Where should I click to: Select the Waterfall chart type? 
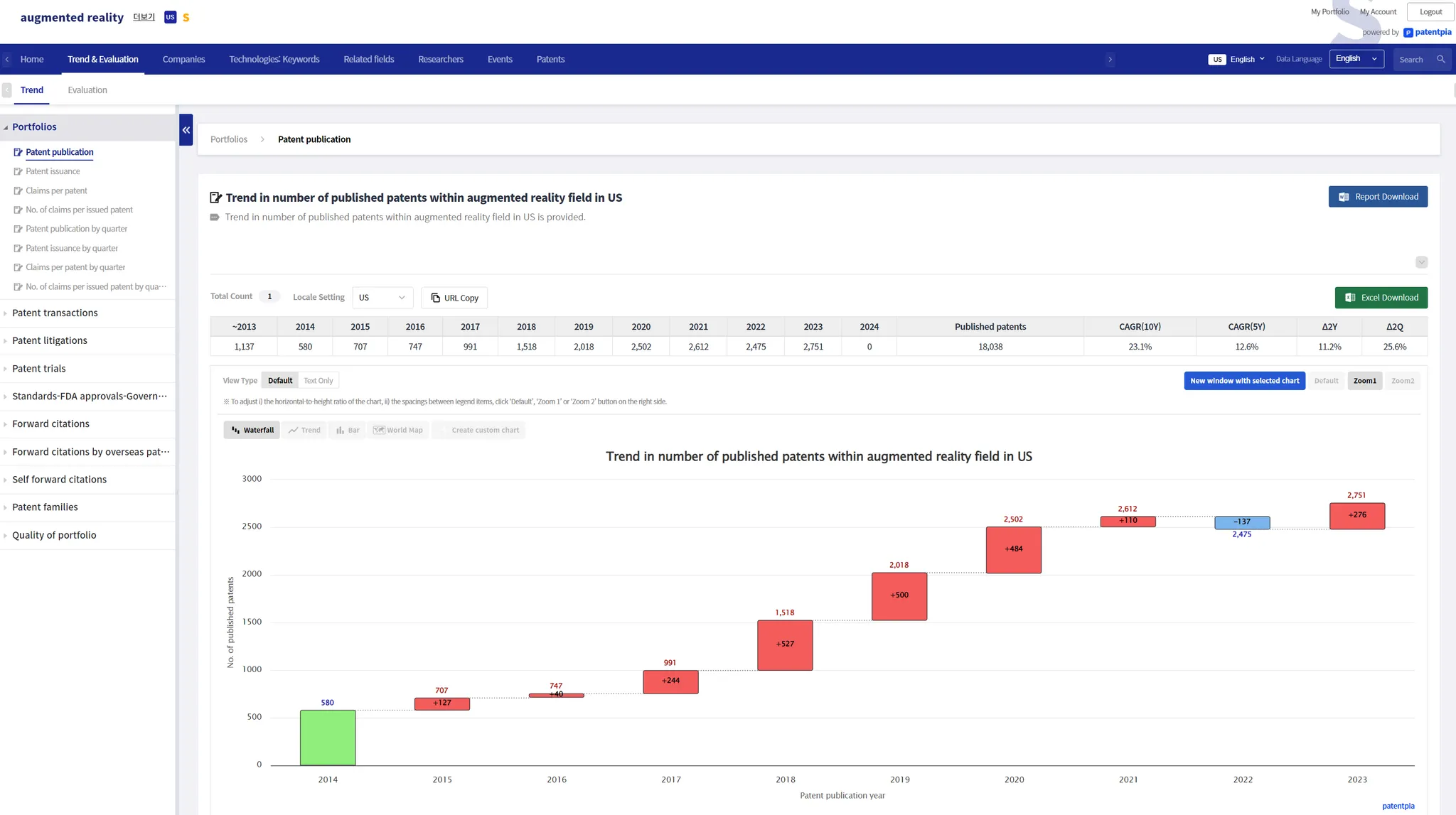(252, 430)
